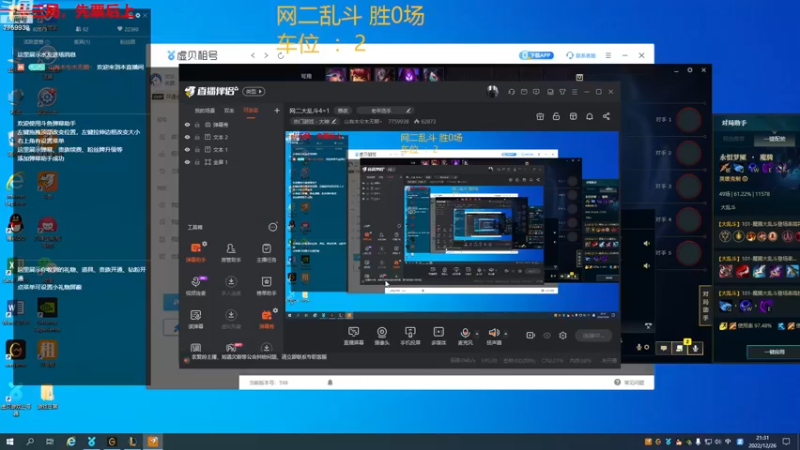Select the 文本 2 layer row

click(x=232, y=137)
